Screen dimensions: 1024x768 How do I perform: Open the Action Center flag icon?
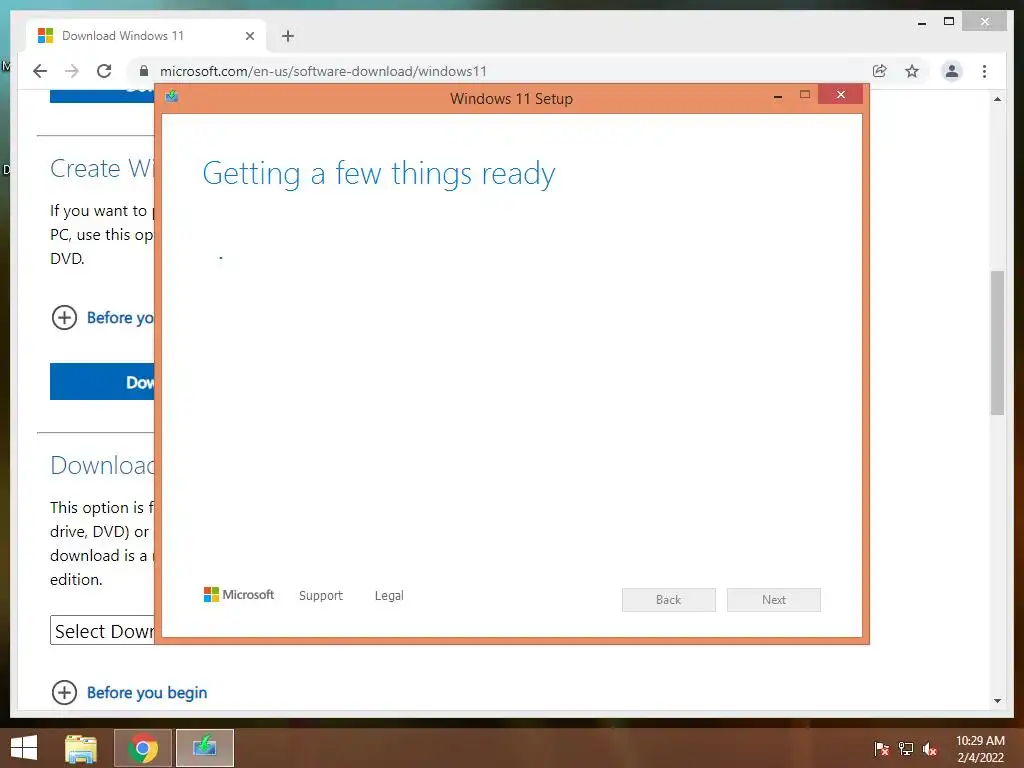coord(881,749)
